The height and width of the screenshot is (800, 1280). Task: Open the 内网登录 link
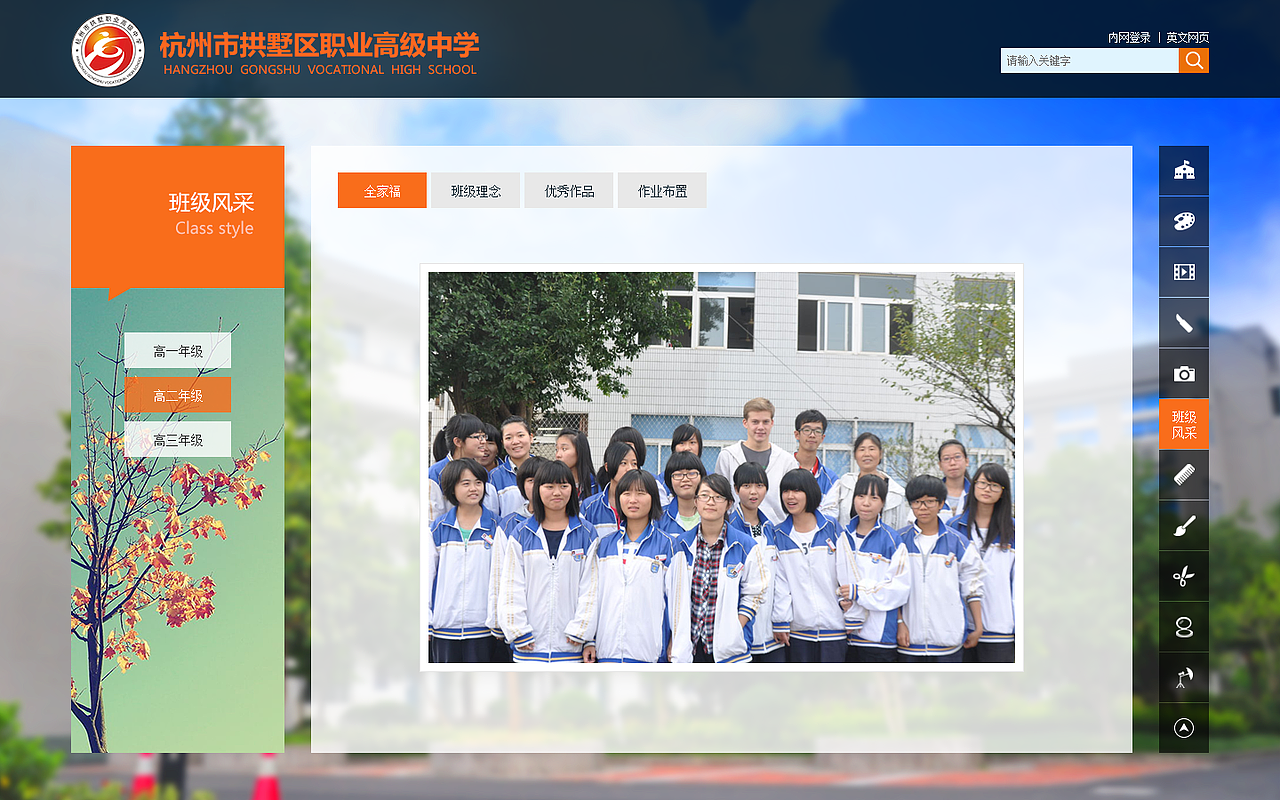click(x=1129, y=37)
